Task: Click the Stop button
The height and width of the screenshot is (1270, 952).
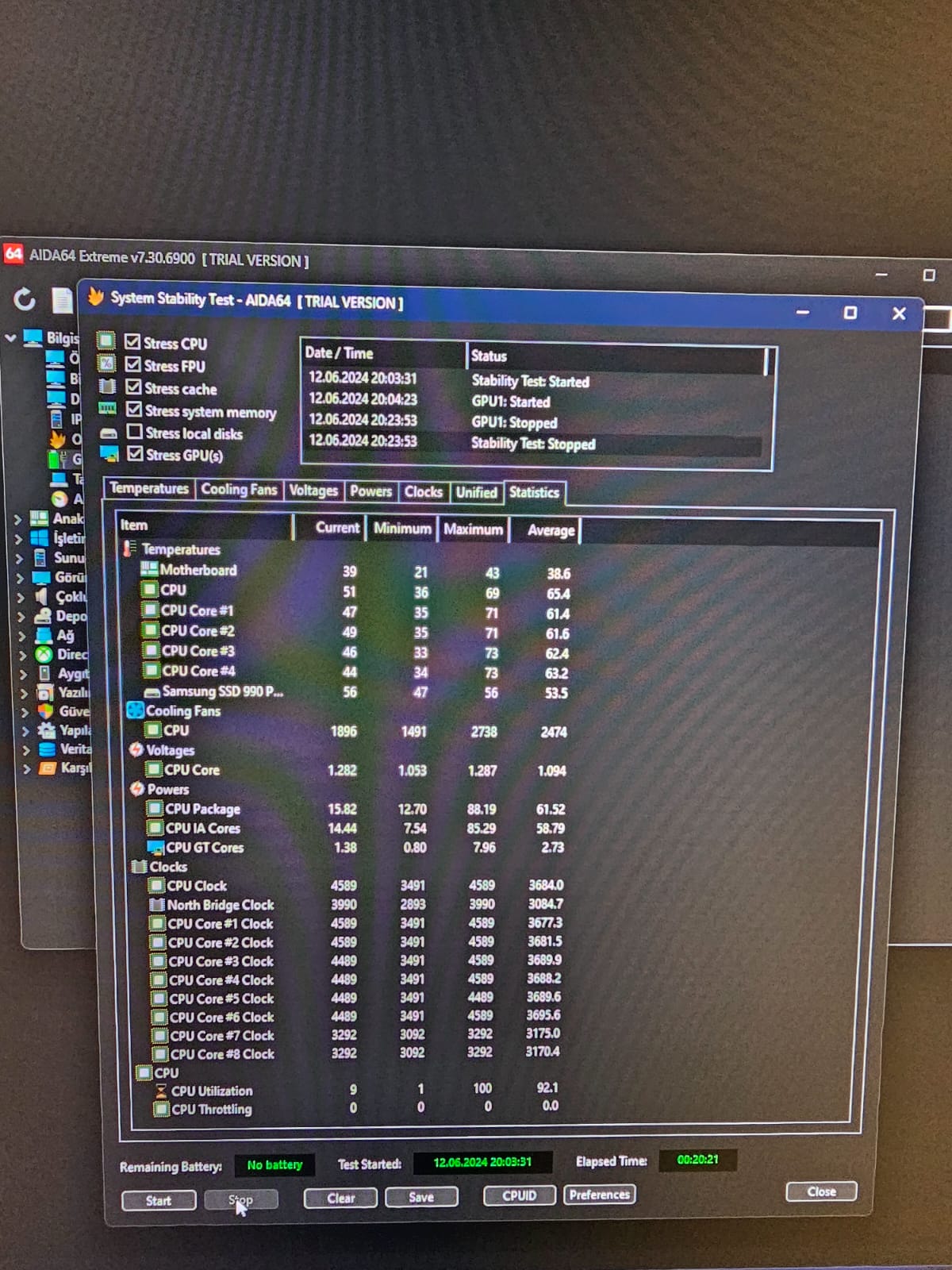Action: pos(240,1199)
